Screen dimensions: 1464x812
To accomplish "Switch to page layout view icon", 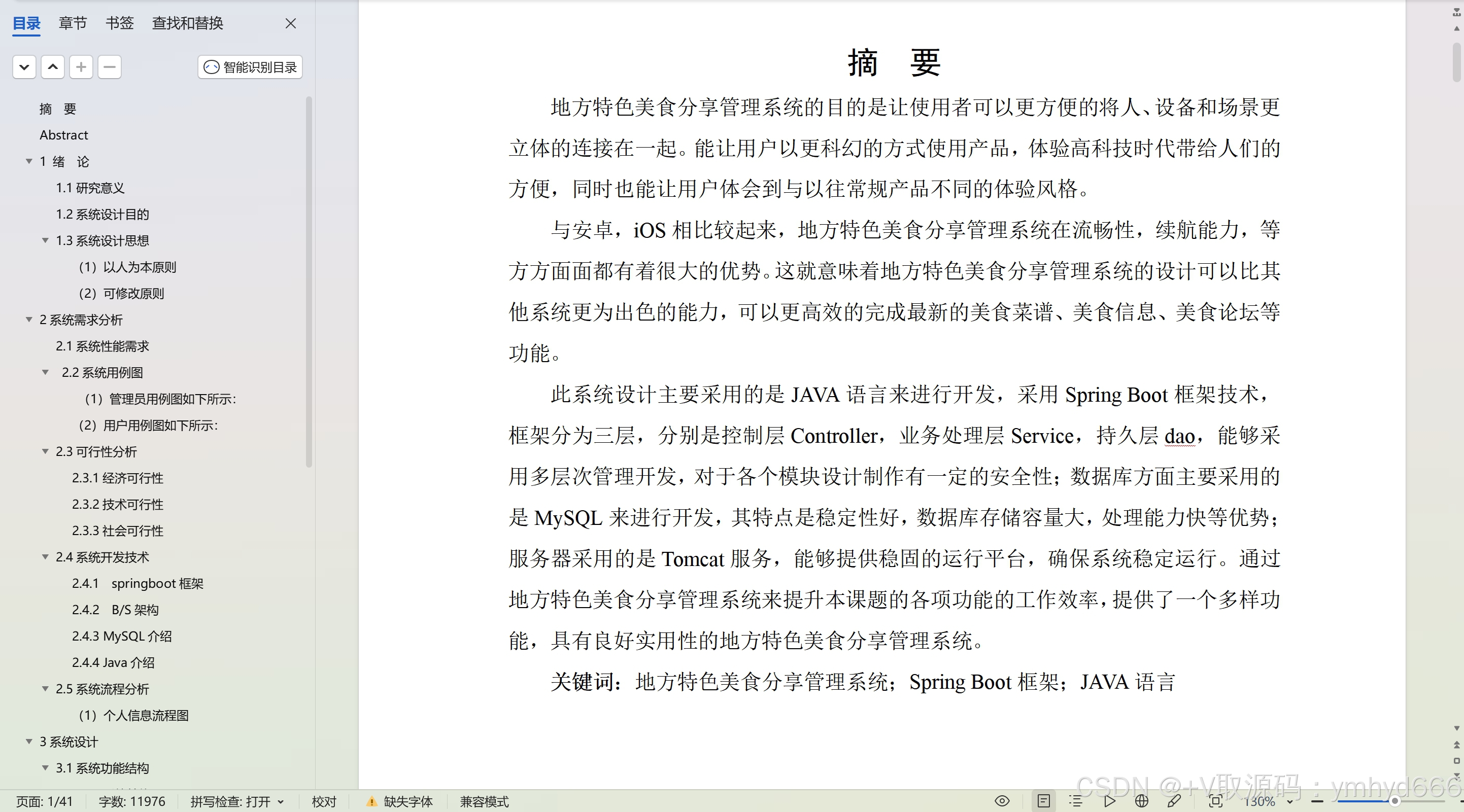I will [x=1043, y=801].
